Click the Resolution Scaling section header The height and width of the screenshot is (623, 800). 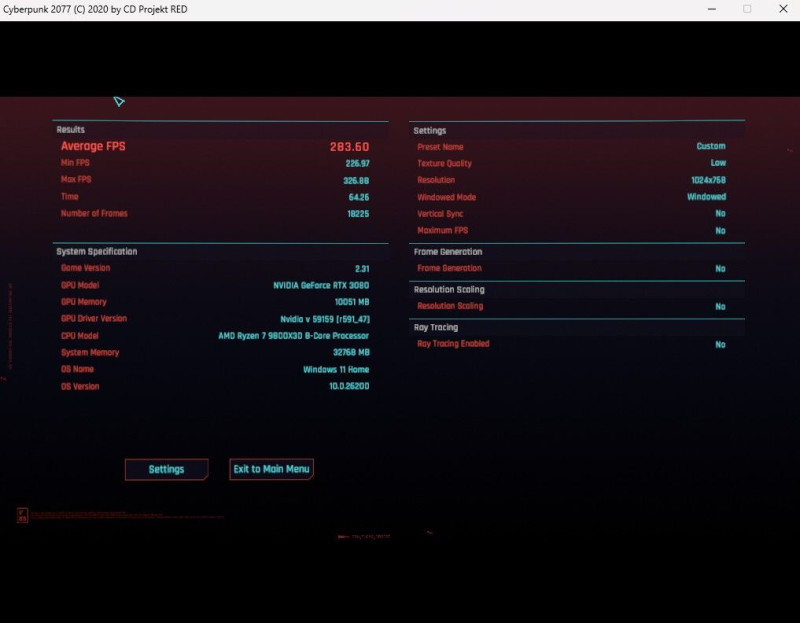[449, 289]
